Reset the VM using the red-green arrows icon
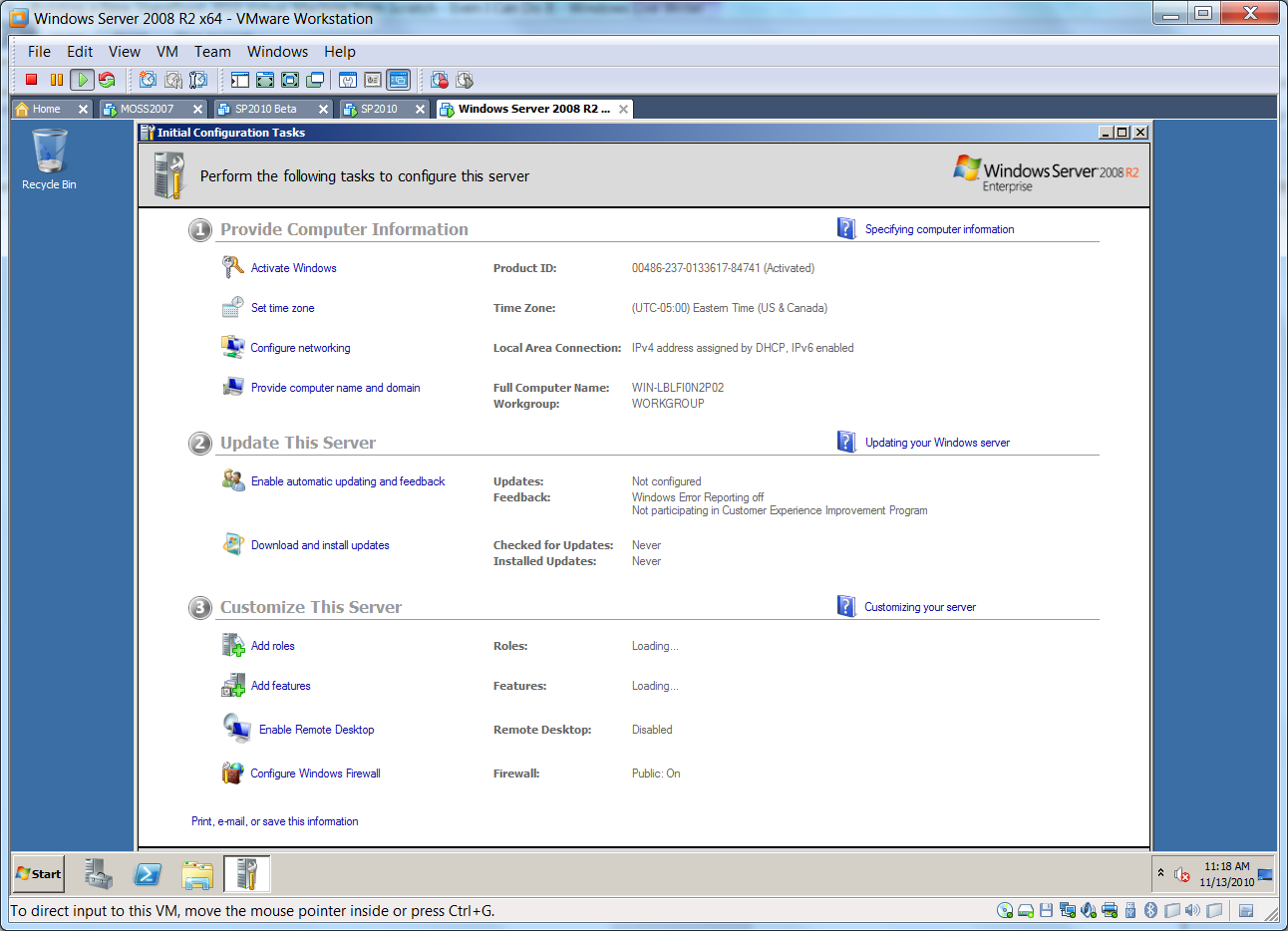Viewport: 1288px width, 931px height. tap(108, 80)
